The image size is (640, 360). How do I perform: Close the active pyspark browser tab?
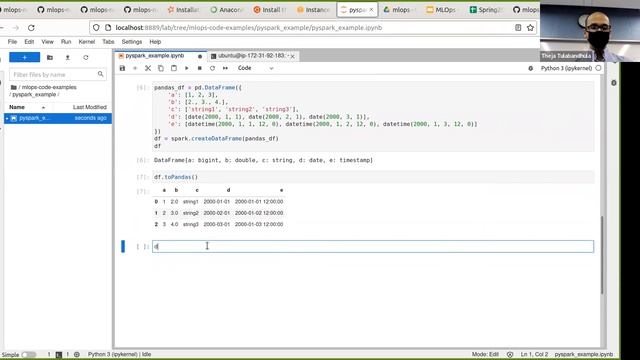pos(371,10)
